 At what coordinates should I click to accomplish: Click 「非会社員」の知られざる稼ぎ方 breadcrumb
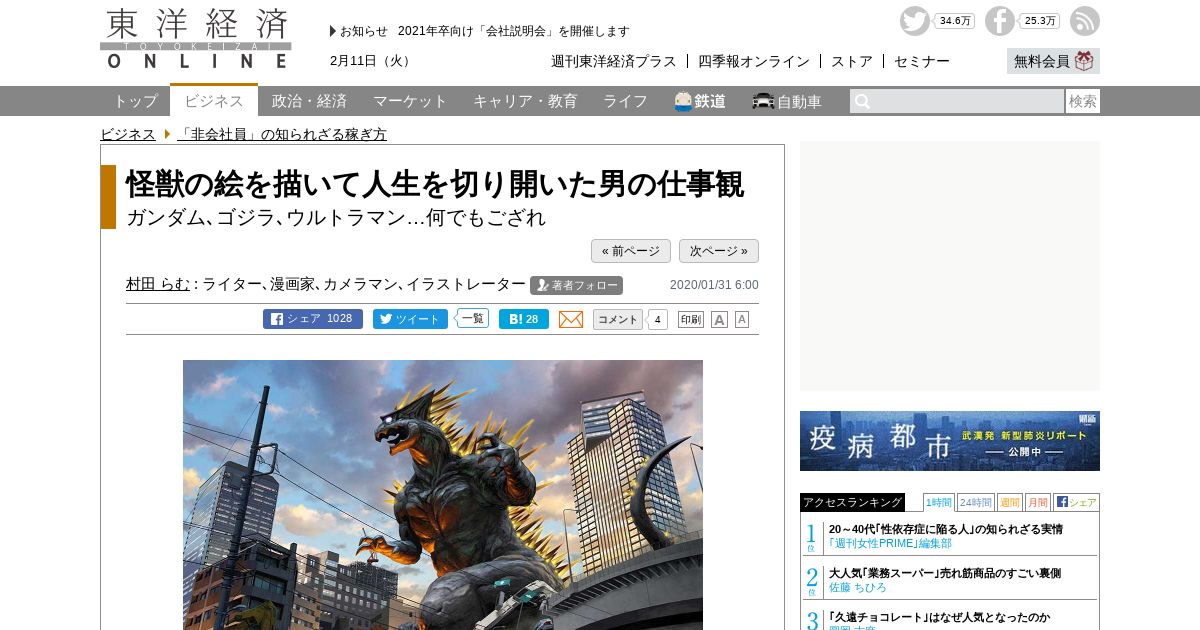282,134
